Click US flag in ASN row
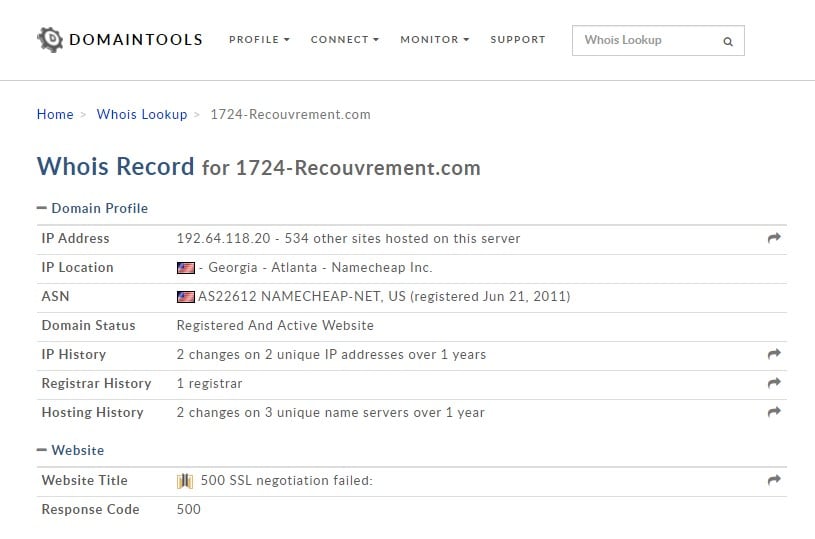Viewport: 815px width, 539px height. [x=186, y=297]
